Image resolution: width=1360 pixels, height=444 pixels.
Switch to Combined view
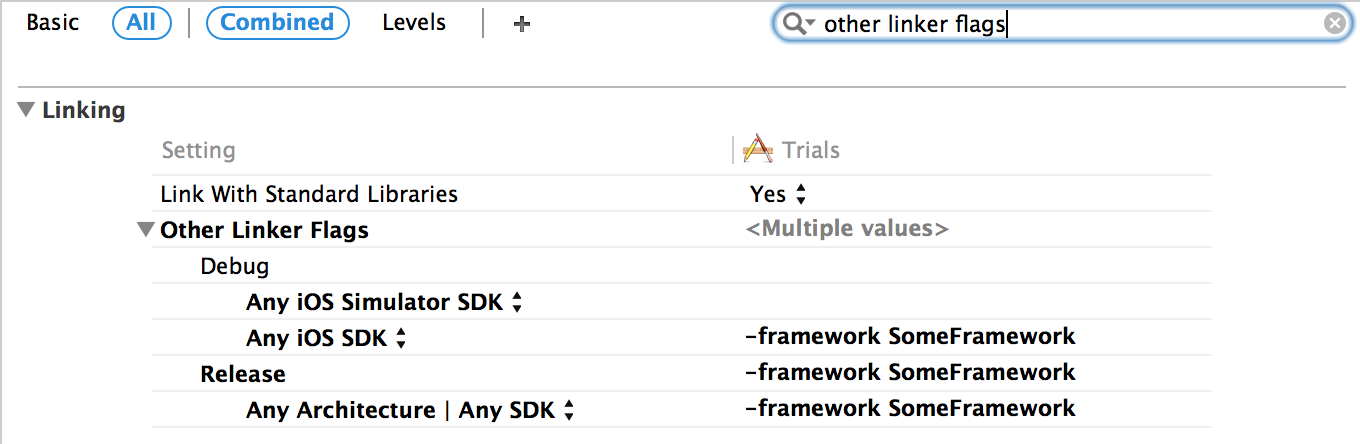[x=277, y=23]
